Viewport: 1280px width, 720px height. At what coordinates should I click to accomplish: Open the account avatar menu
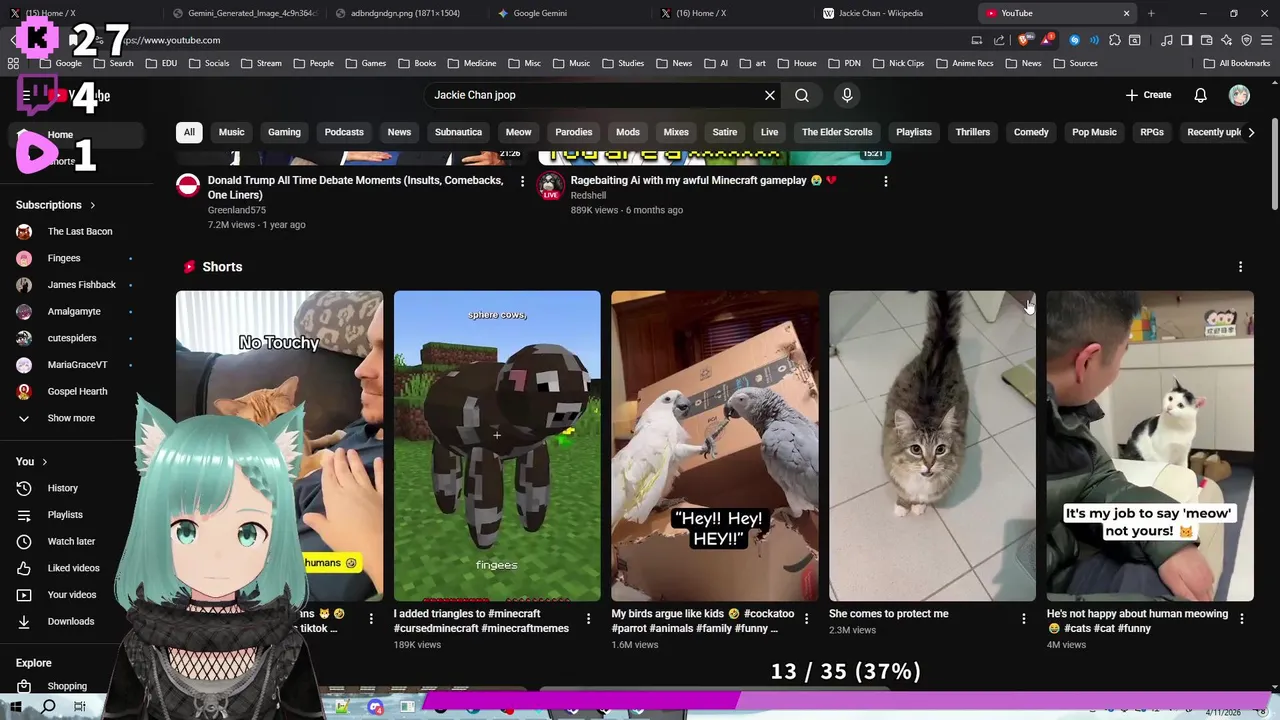1239,95
